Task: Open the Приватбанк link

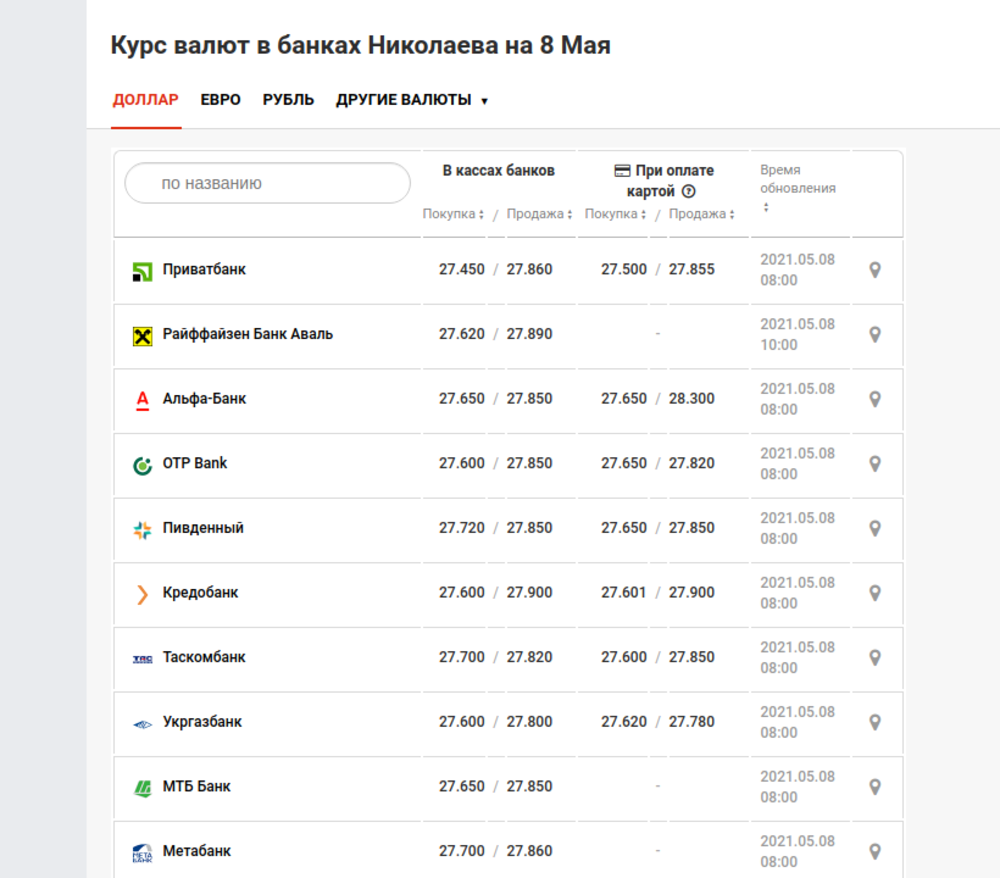Action: pos(204,270)
